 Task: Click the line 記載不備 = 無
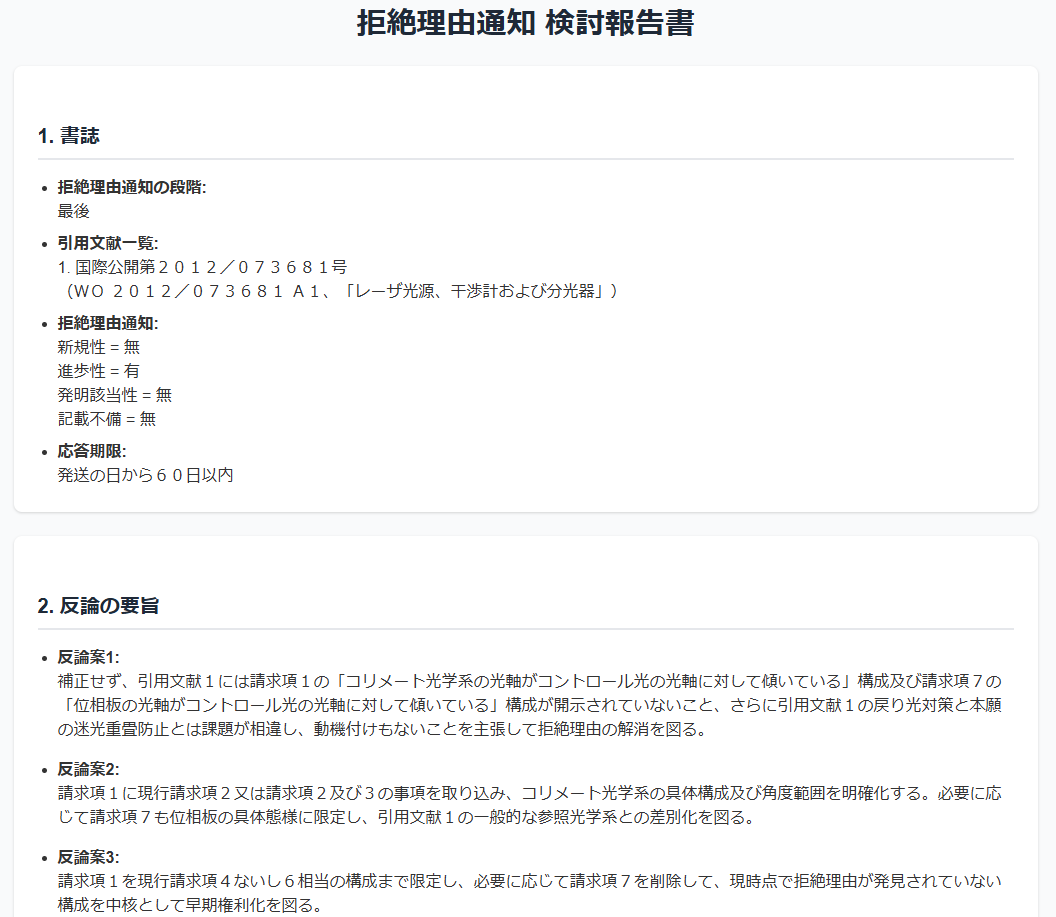(x=107, y=419)
